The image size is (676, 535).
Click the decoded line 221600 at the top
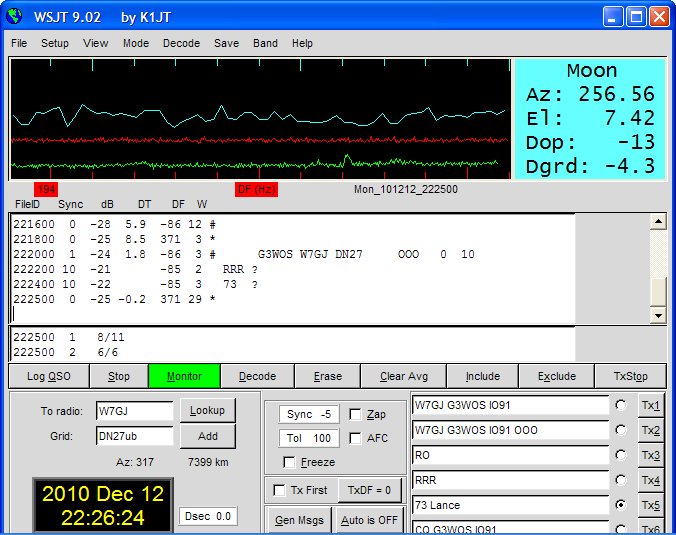pos(114,224)
